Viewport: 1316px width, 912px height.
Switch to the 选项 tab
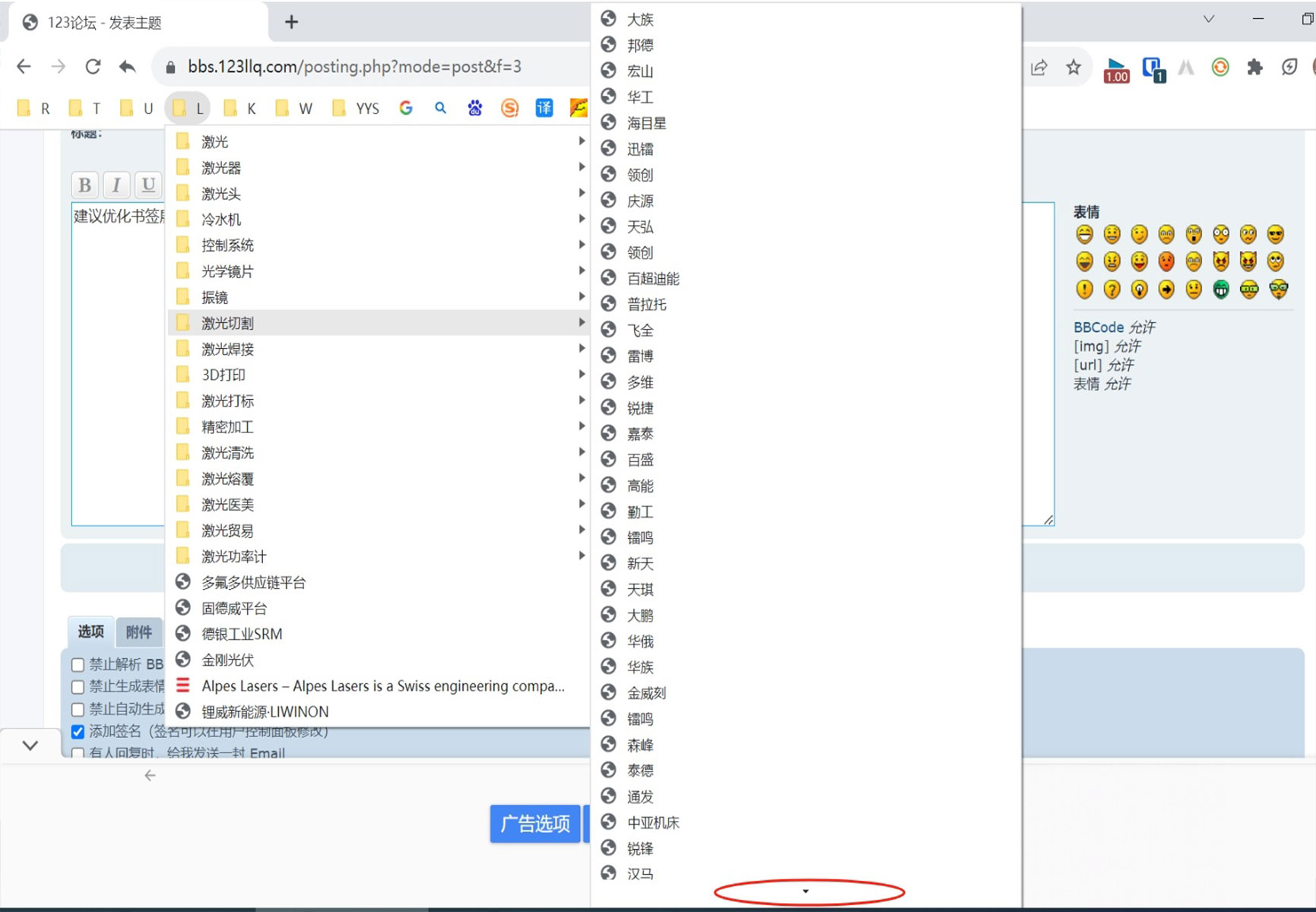91,632
